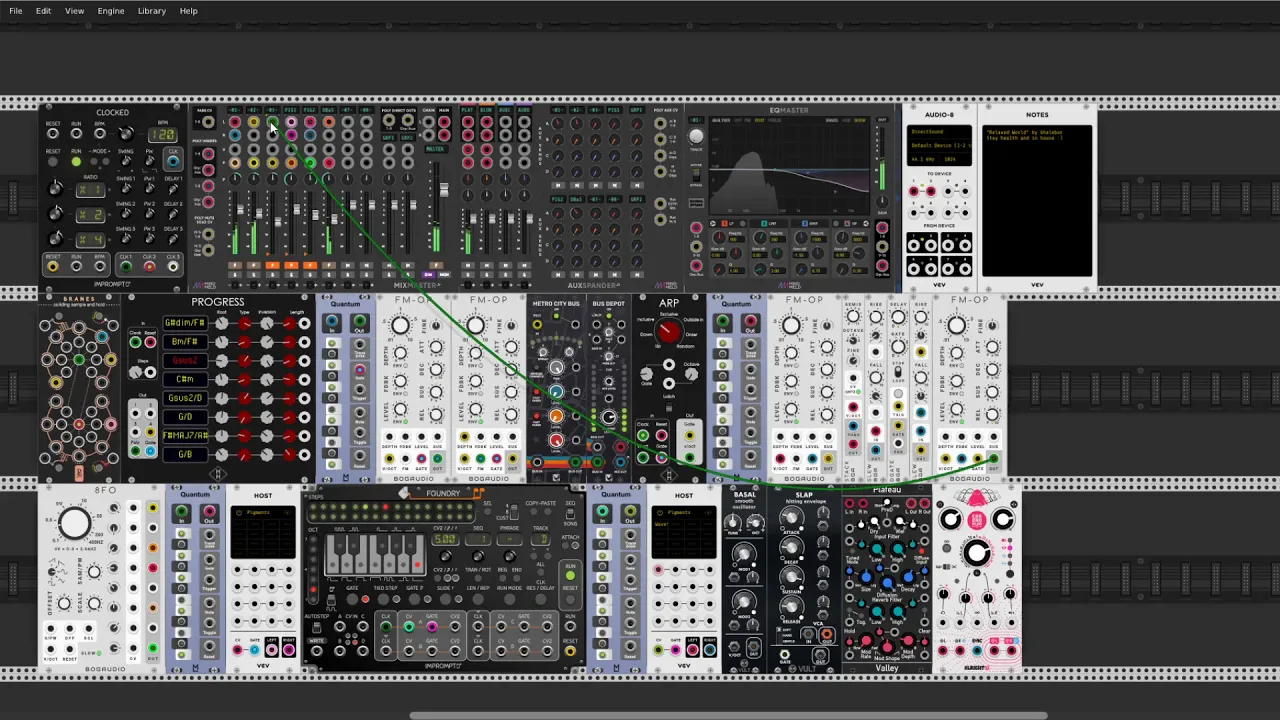This screenshot has width=1280, height=720.
Task: Click the Gate knob on the ARP module
Action: click(x=647, y=374)
